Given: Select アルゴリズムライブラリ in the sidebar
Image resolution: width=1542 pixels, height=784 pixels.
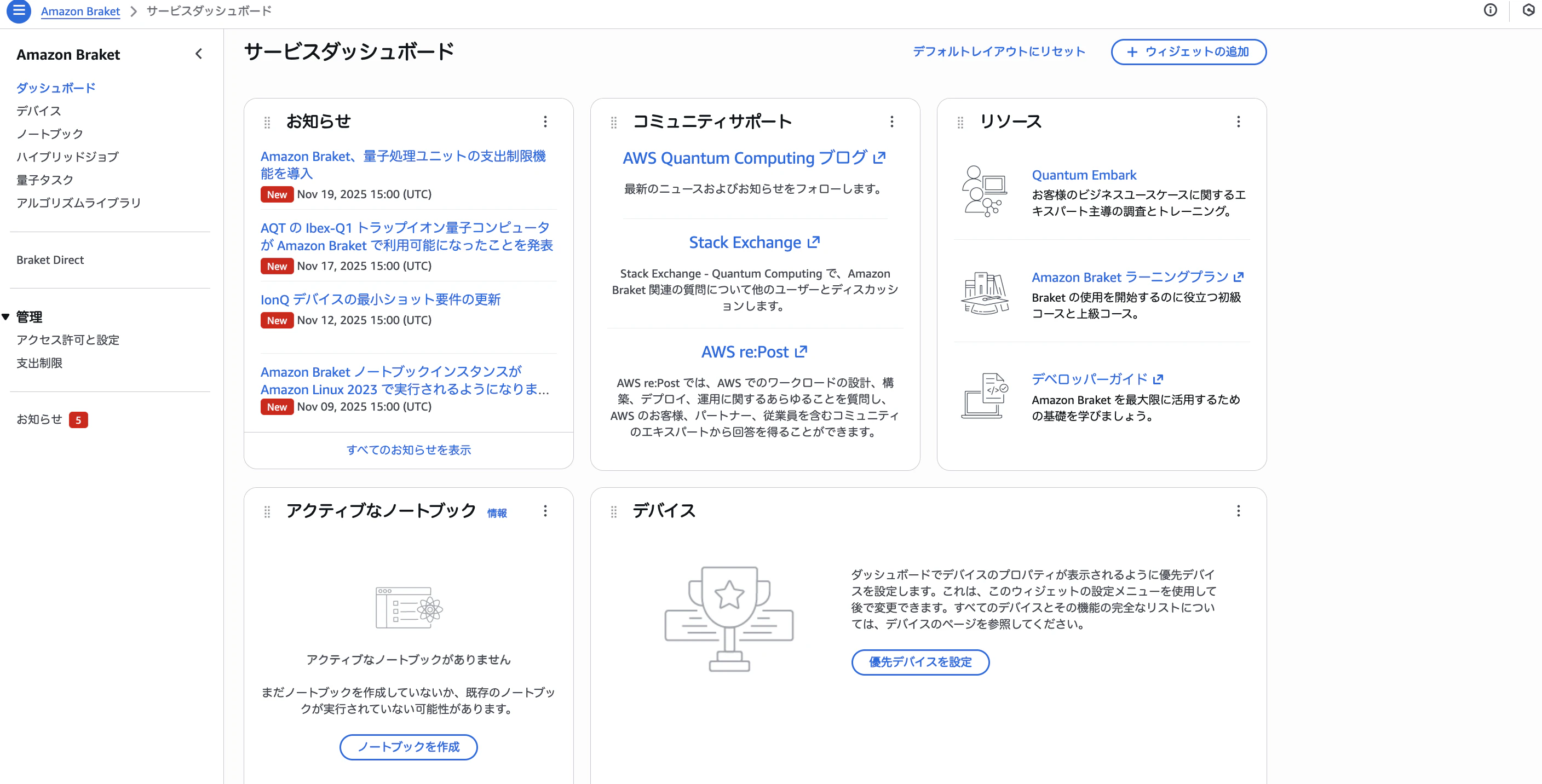Looking at the screenshot, I should (x=78, y=203).
